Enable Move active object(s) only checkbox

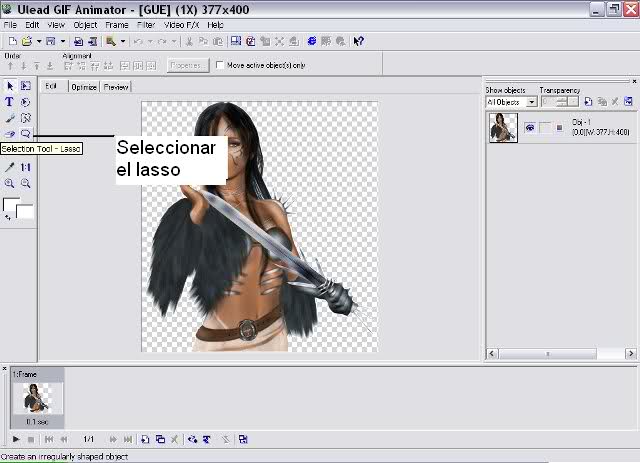click(220, 65)
